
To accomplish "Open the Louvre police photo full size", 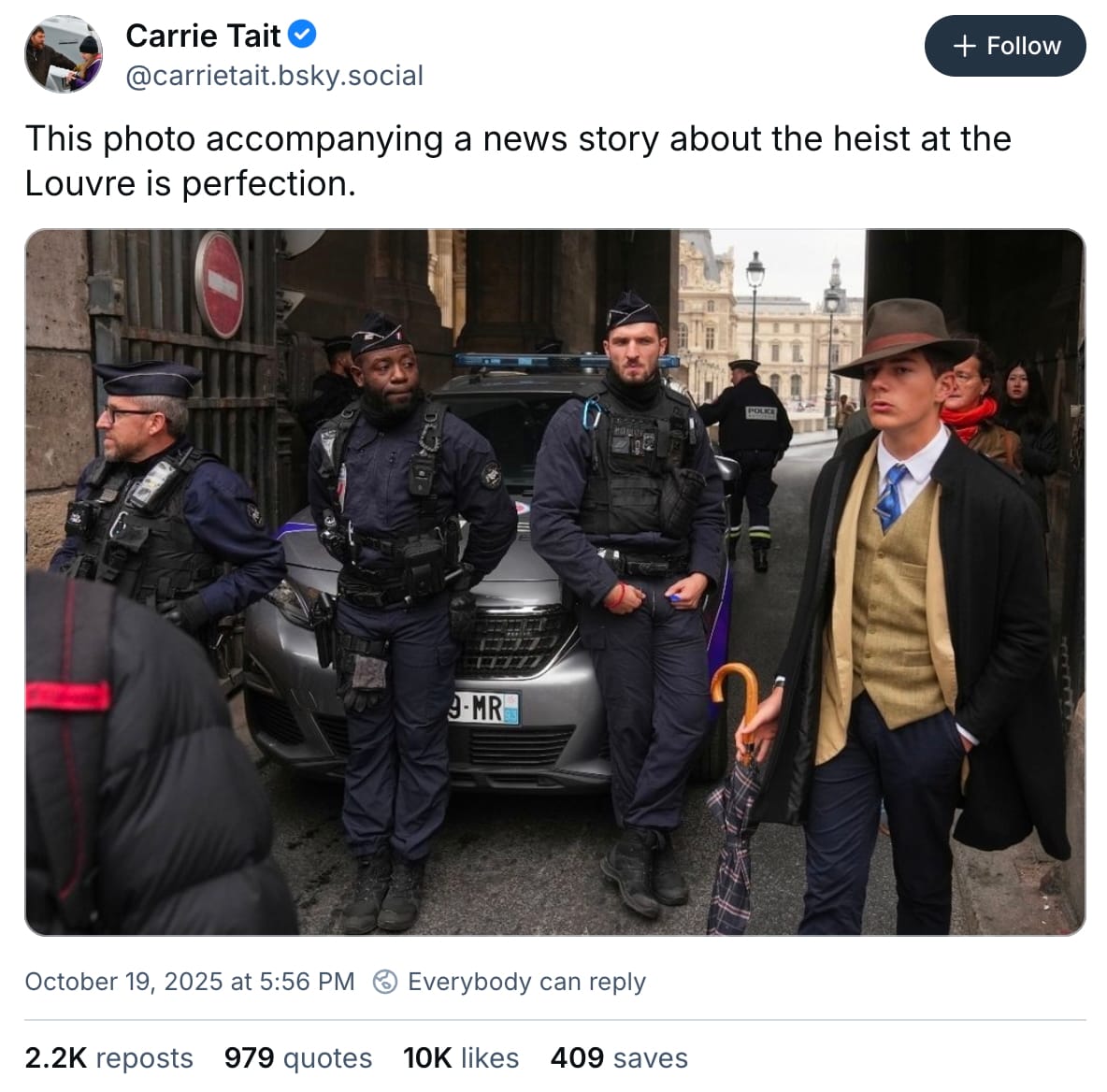I will [555, 582].
